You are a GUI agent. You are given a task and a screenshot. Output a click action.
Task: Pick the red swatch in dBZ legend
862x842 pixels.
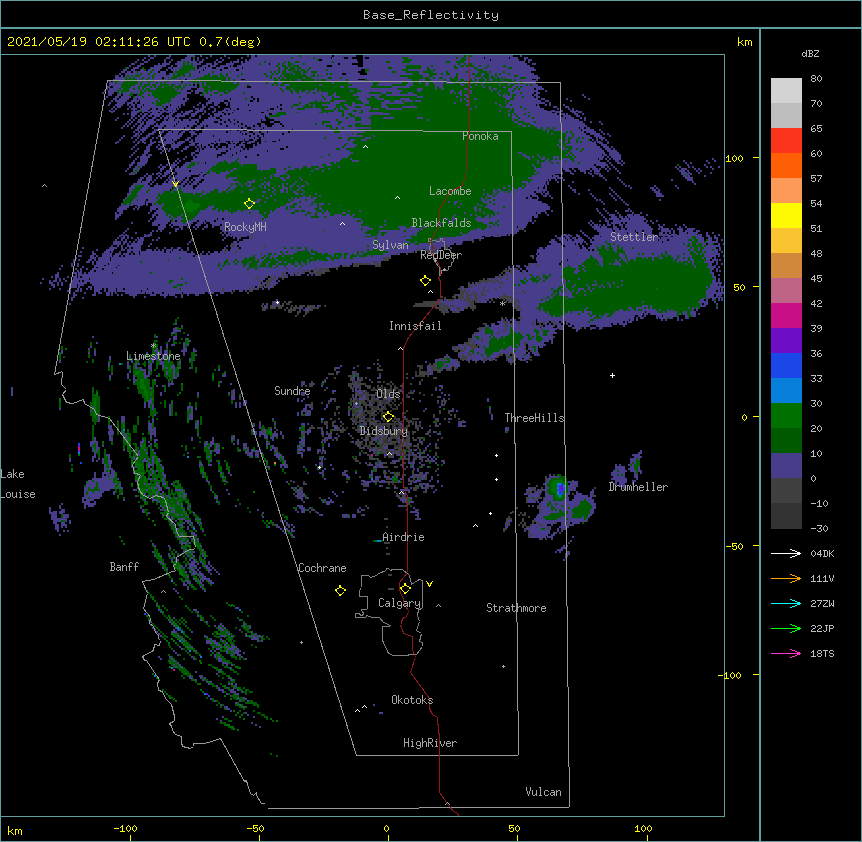point(786,140)
